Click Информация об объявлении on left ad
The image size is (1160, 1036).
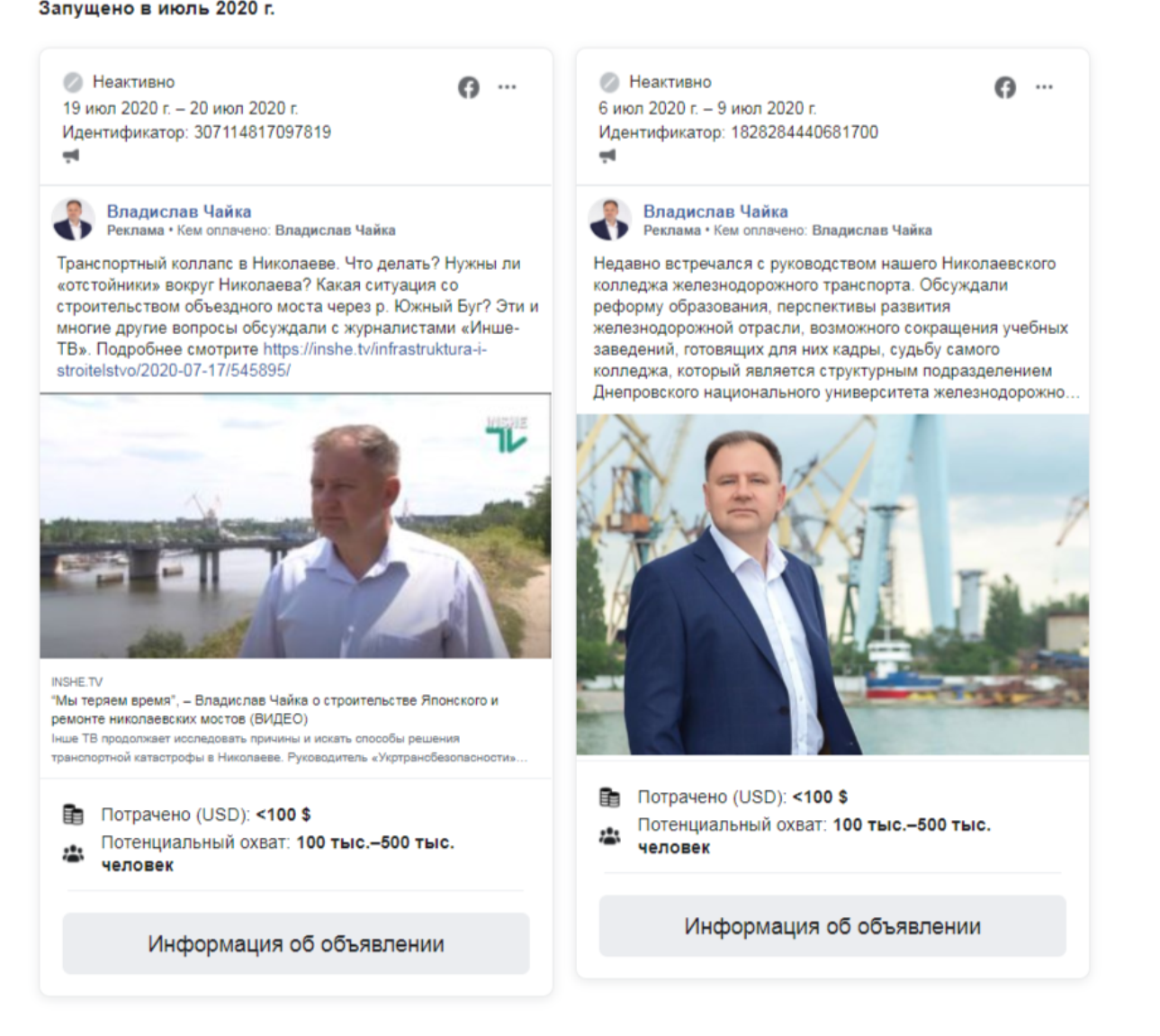click(296, 944)
